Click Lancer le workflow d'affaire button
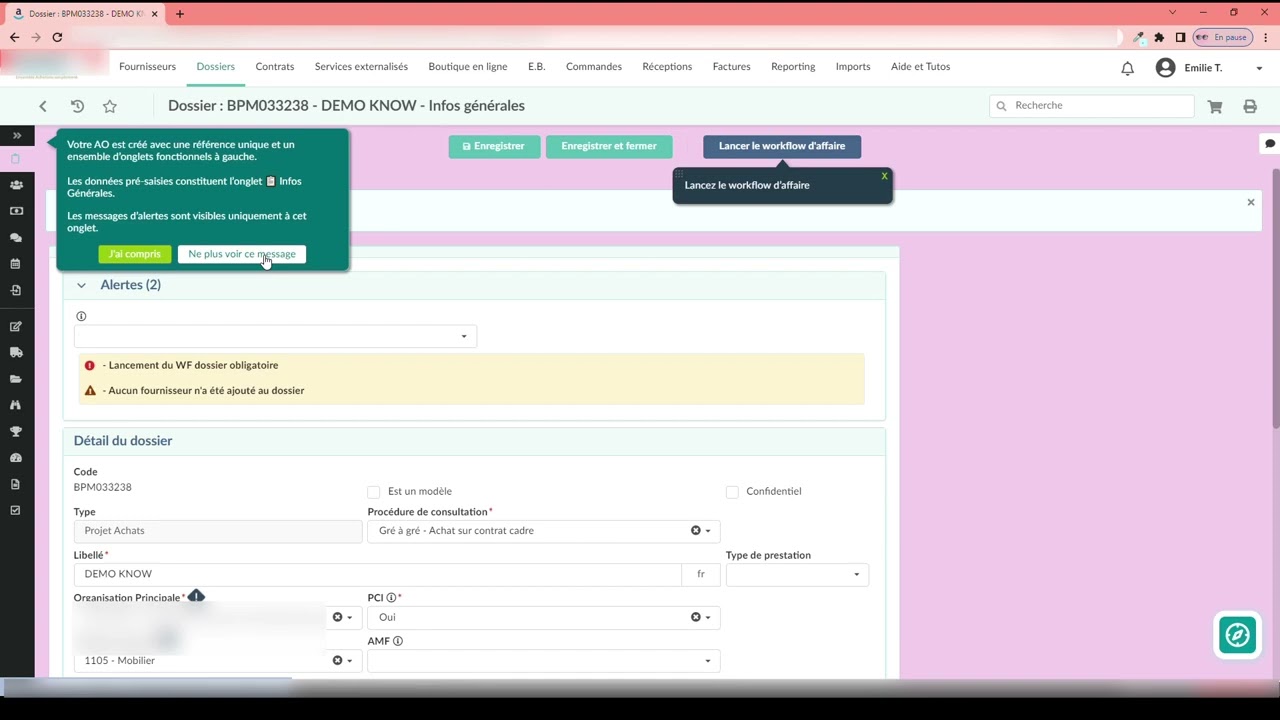The height and width of the screenshot is (720, 1280). (782, 146)
